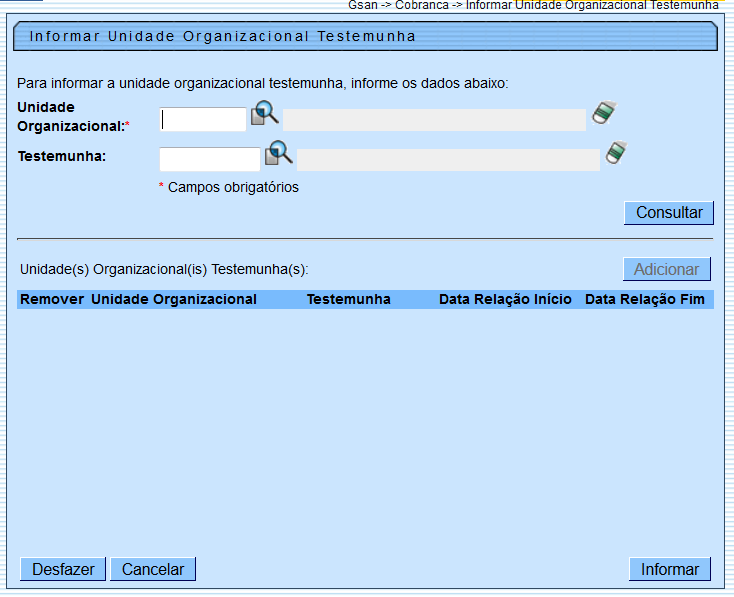The width and height of the screenshot is (734, 597).
Task: Click the Remover column header
Action: pos(52,299)
